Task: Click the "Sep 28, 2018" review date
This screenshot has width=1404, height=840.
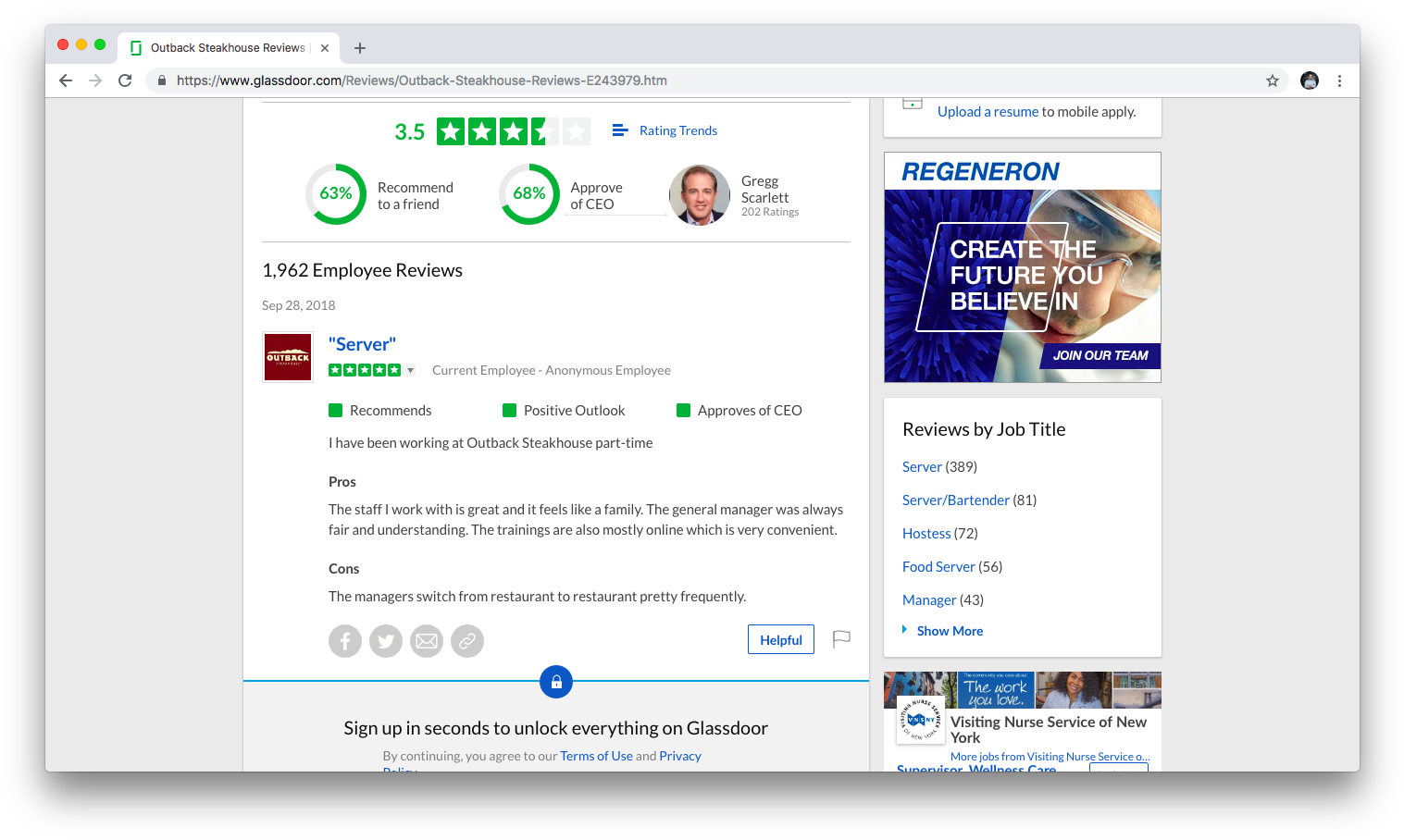Action: tap(298, 305)
